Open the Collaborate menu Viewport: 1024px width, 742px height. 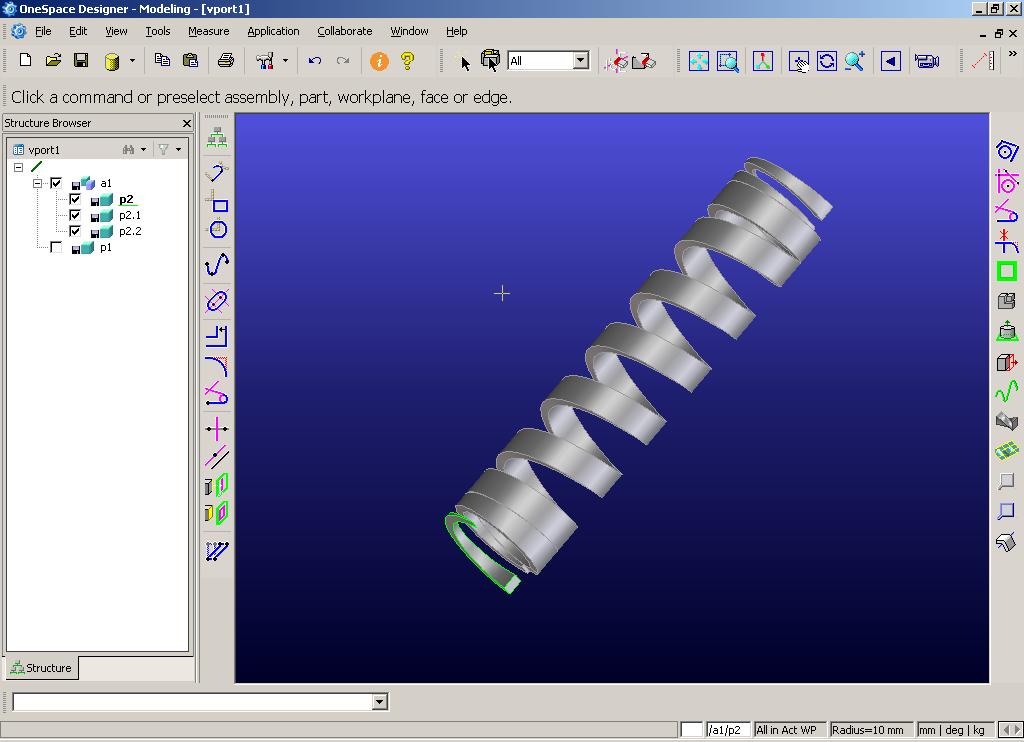coord(344,31)
